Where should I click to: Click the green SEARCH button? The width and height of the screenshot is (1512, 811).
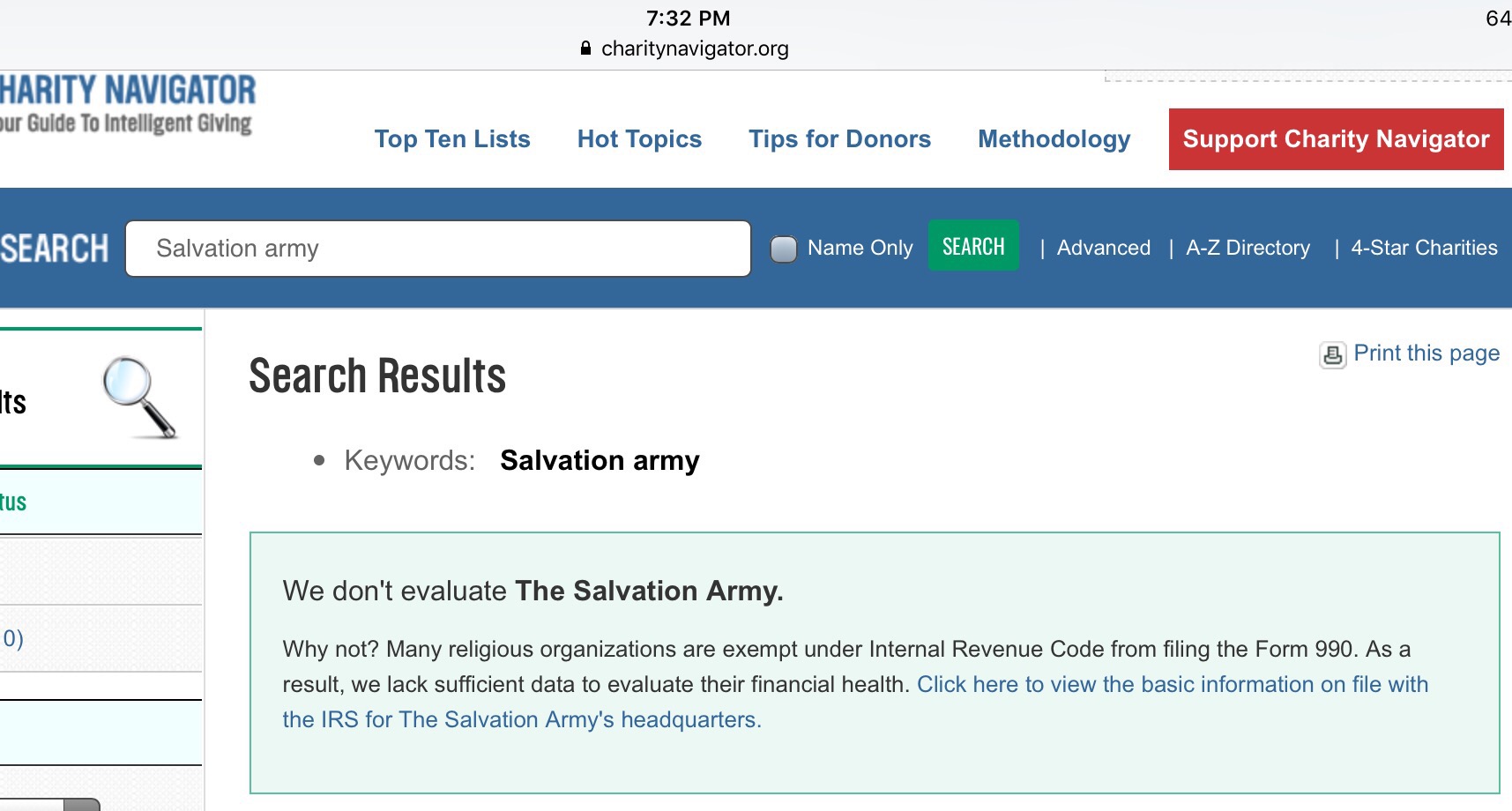pos(973,246)
